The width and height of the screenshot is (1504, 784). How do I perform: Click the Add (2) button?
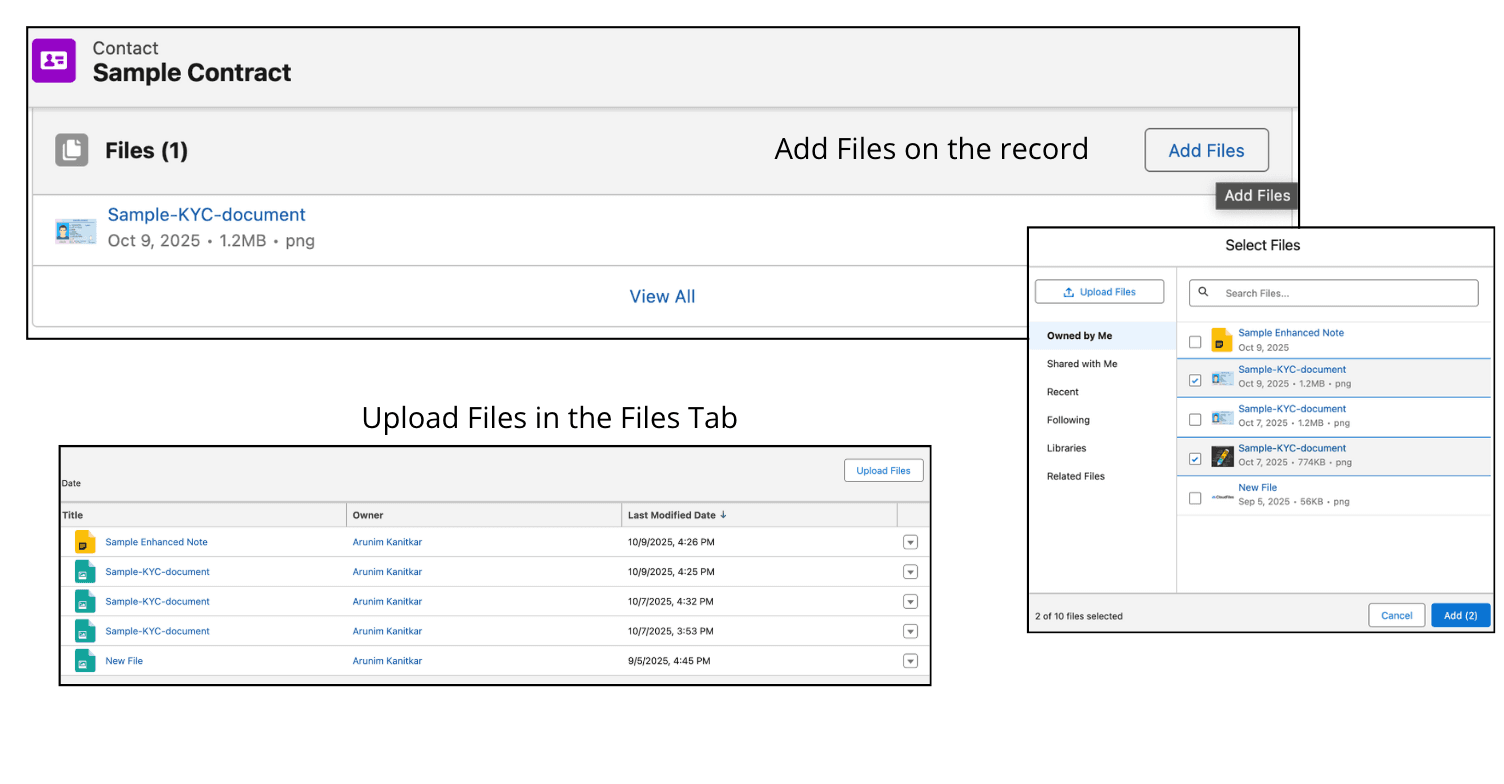[x=1460, y=615]
